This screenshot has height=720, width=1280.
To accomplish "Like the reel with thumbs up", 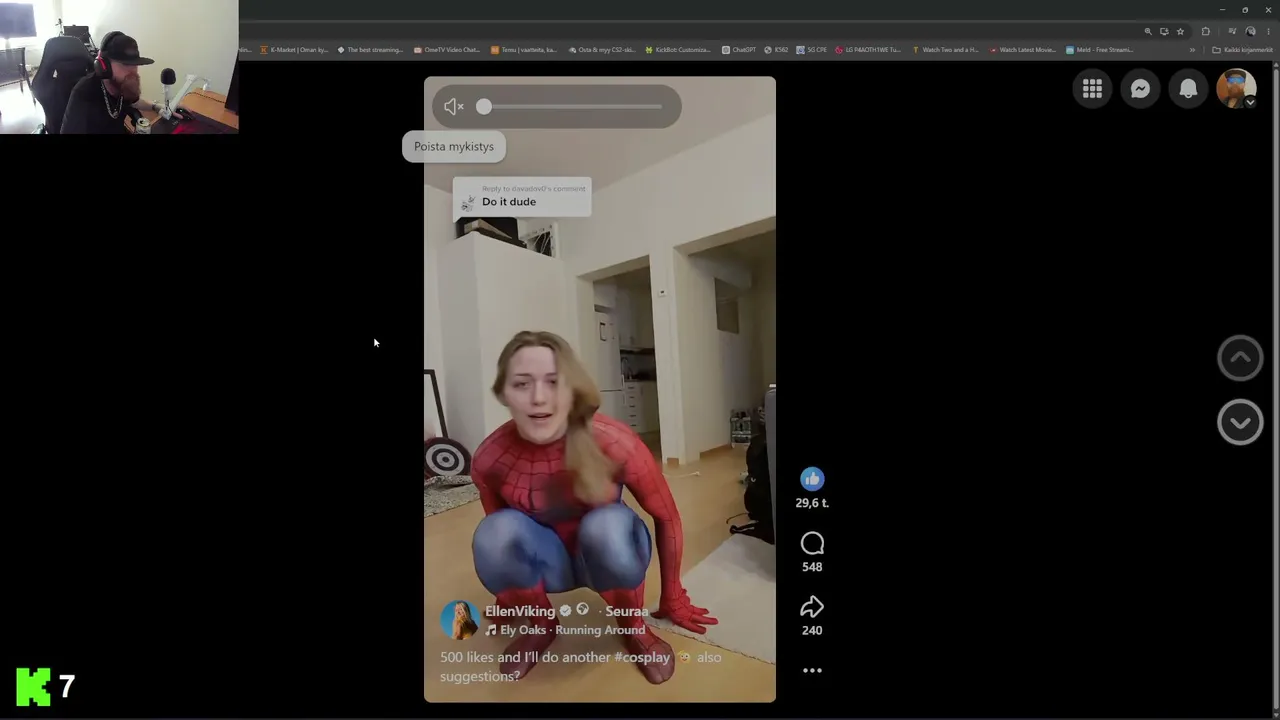I will (812, 479).
